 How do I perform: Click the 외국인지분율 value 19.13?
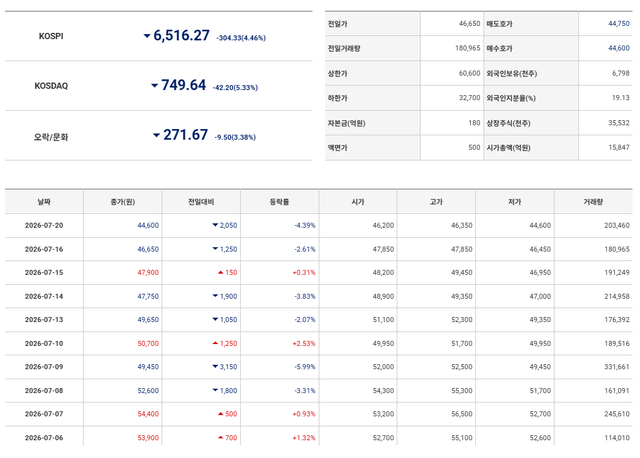(621, 98)
